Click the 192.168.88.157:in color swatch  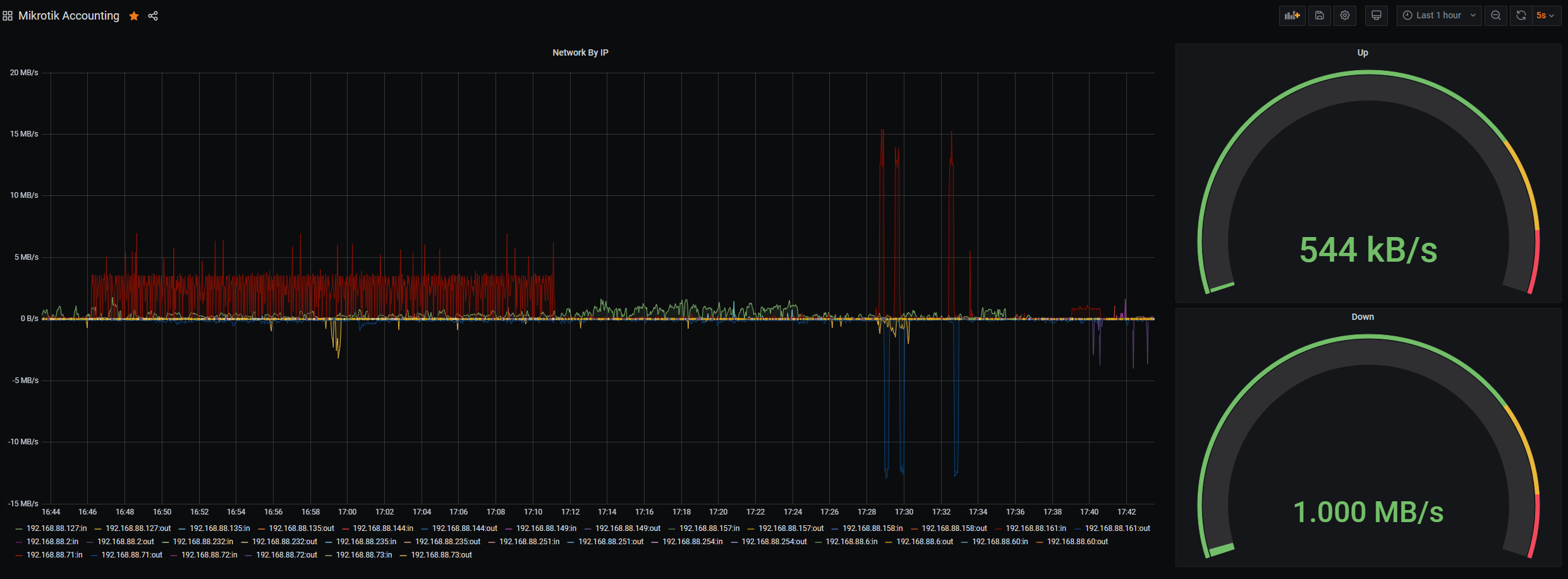(672, 529)
